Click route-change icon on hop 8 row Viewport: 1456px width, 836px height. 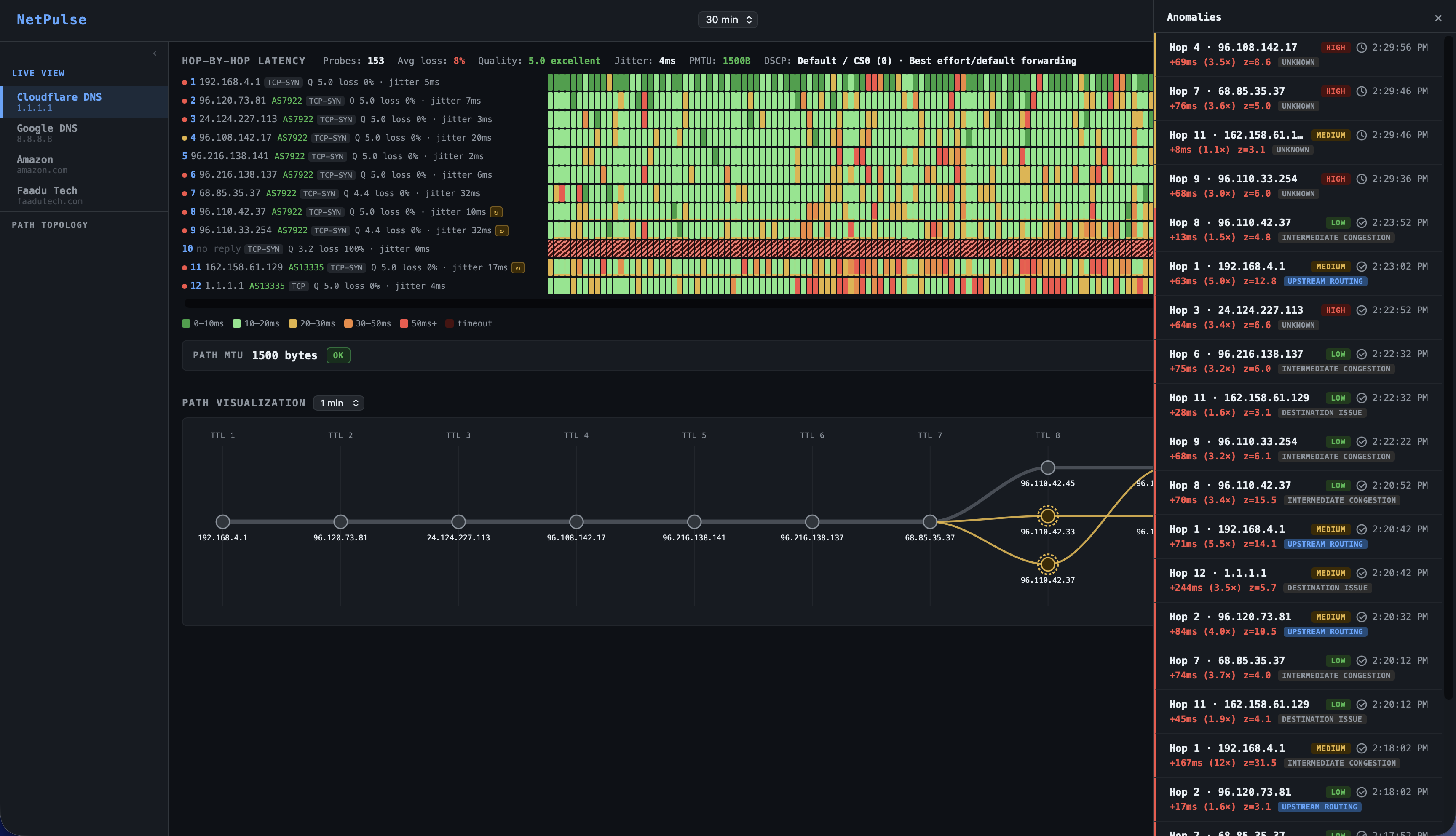496,212
